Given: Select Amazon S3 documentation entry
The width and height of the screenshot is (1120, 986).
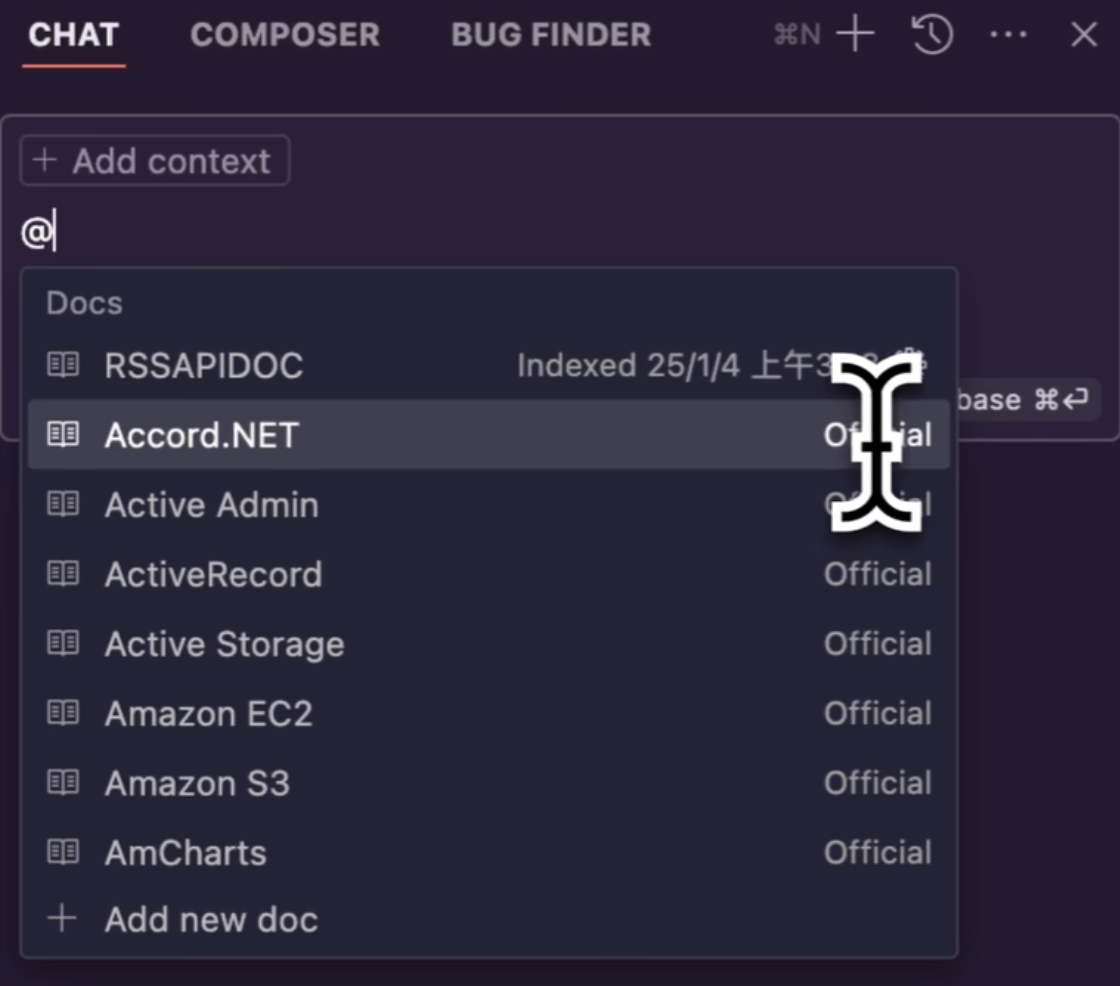Looking at the screenshot, I should click(198, 783).
